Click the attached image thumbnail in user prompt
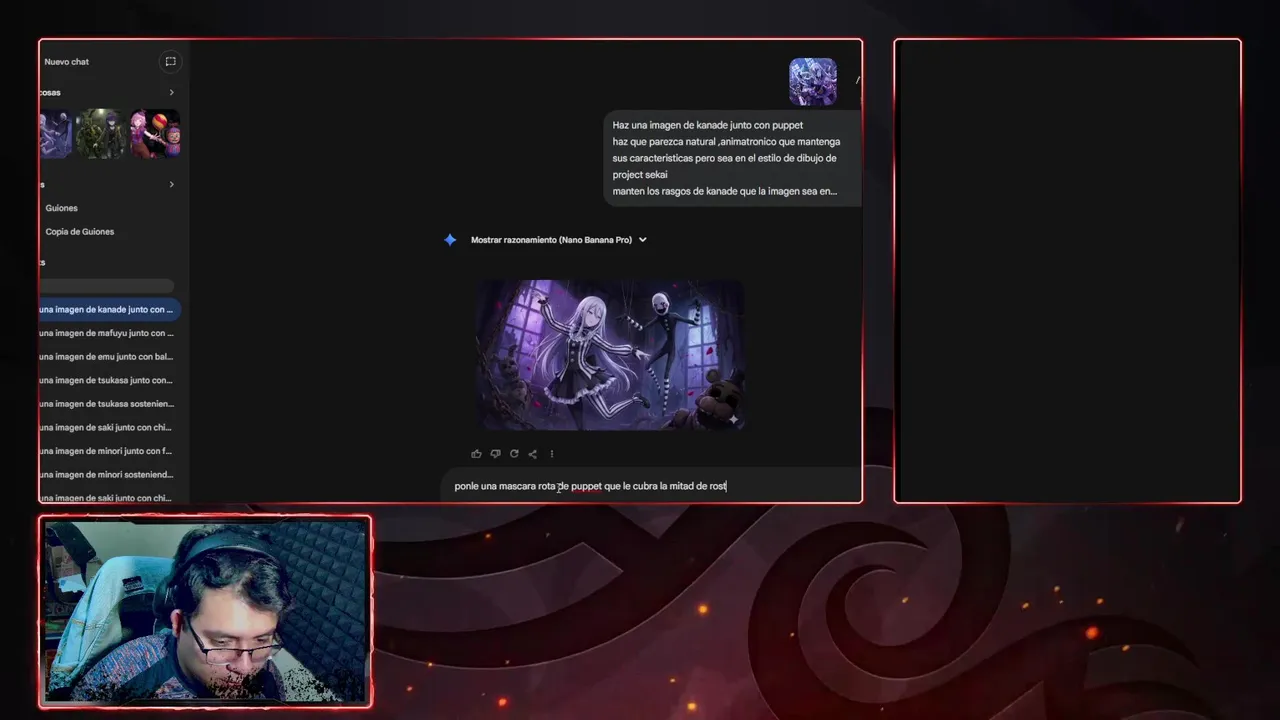This screenshot has height=720, width=1280. point(813,81)
